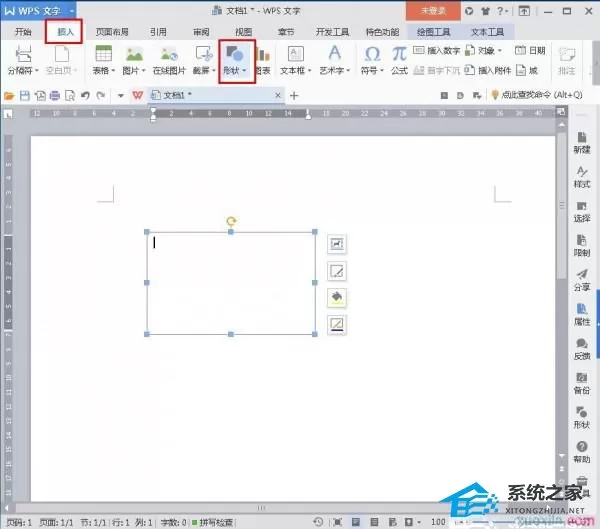This screenshot has width=600, height=529.
Task: Expand the 形状 shapes dropdown
Action: pos(244,70)
